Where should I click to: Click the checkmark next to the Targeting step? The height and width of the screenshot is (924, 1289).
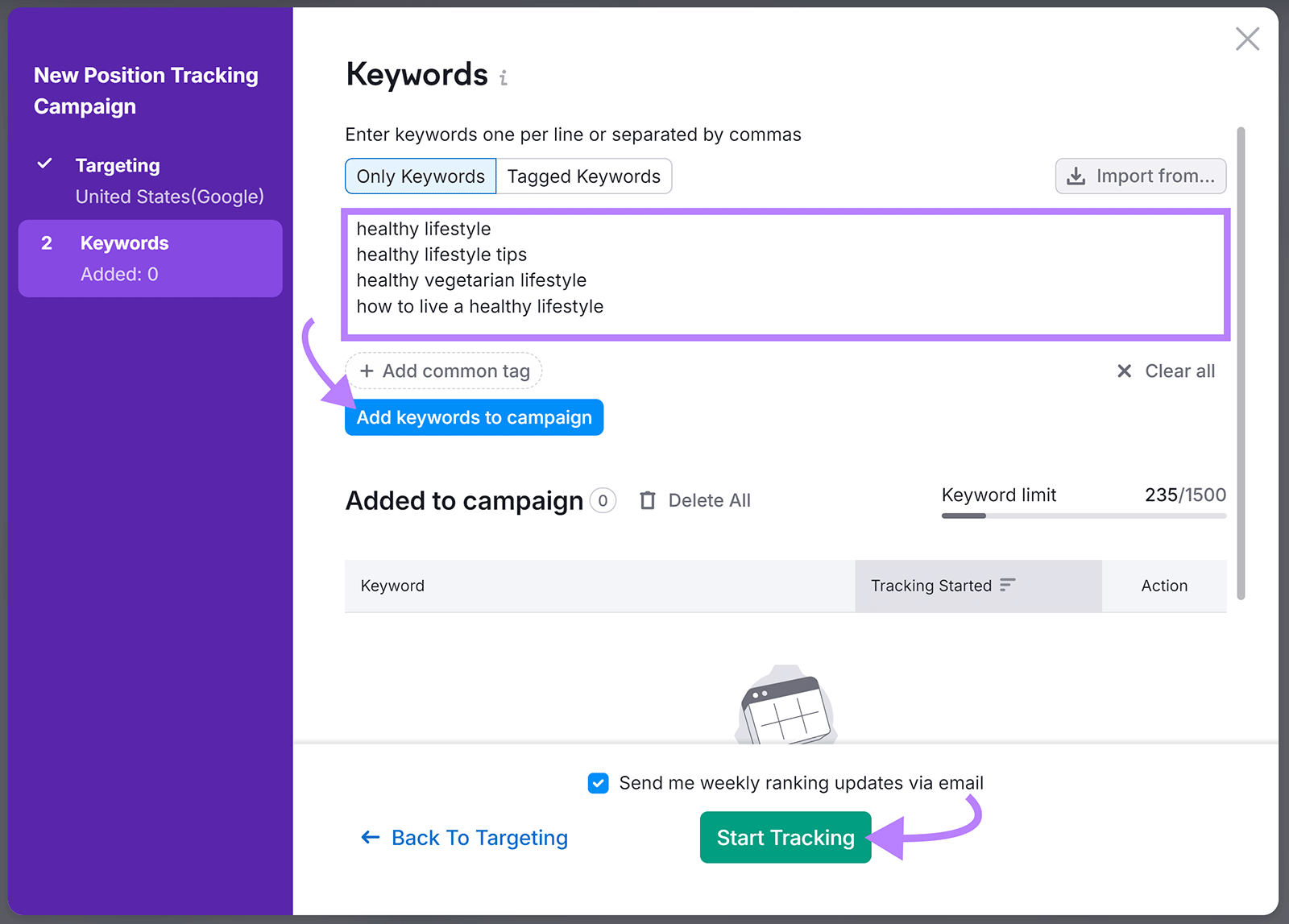pos(46,164)
